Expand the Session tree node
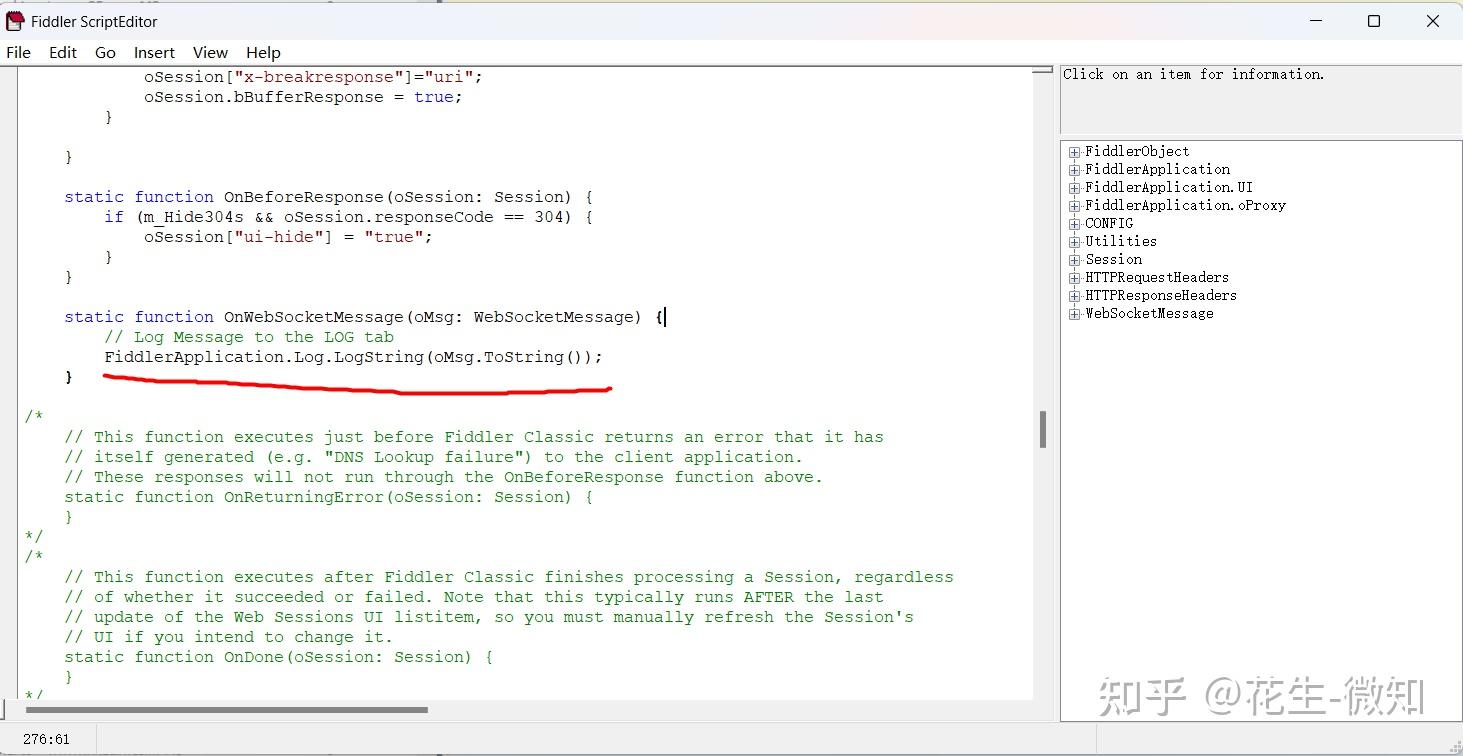Viewport: 1463px width, 756px height. [x=1073, y=259]
